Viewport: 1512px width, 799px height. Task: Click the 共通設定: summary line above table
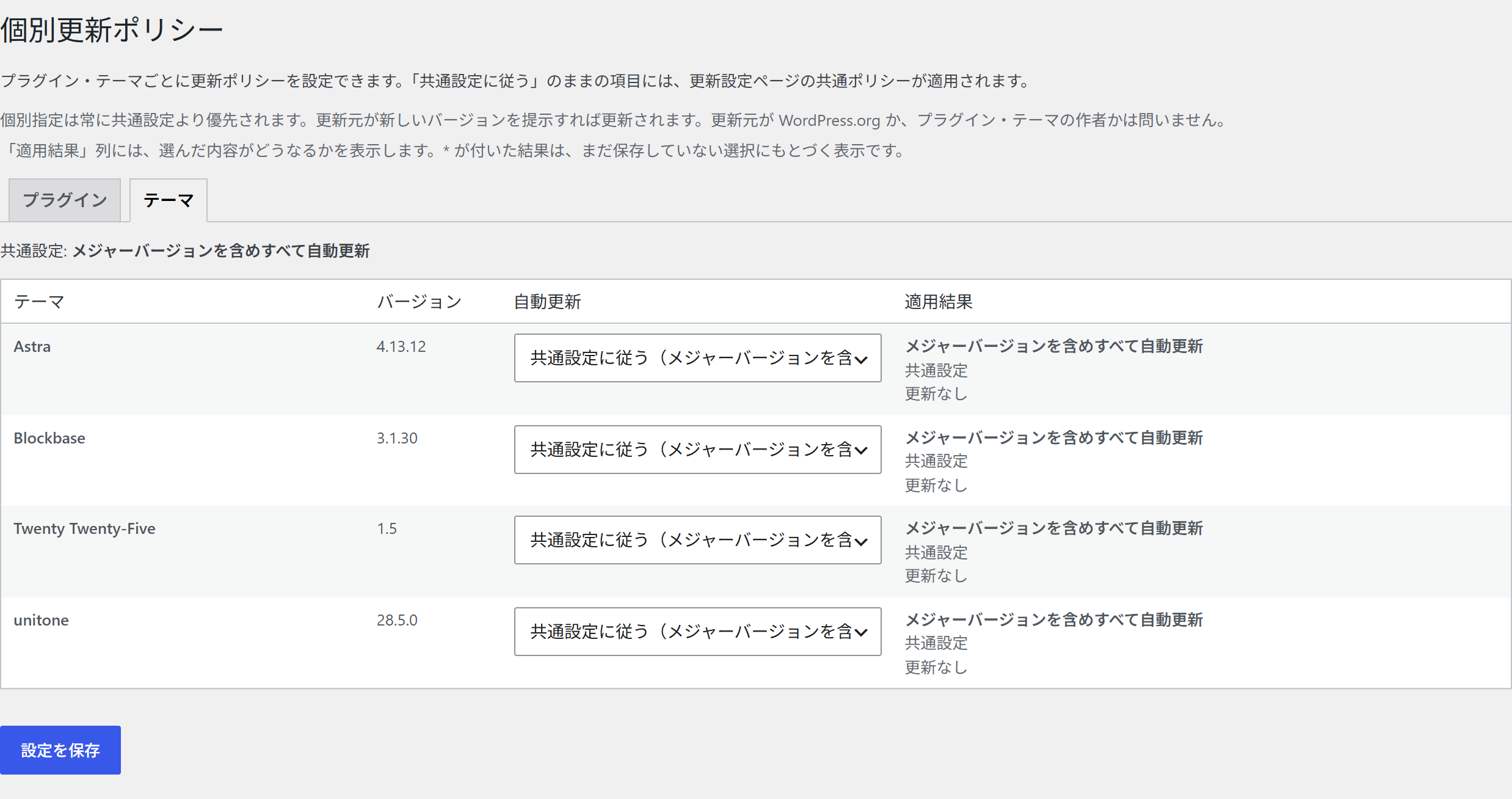point(185,251)
